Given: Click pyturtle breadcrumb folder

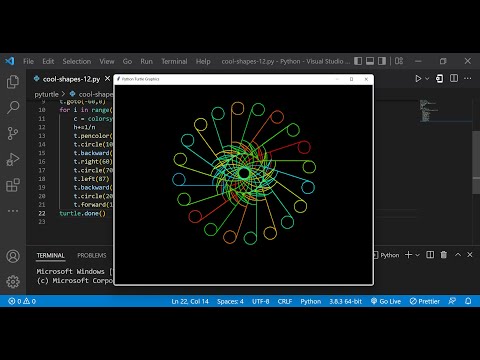Looking at the screenshot, I should point(46,94).
